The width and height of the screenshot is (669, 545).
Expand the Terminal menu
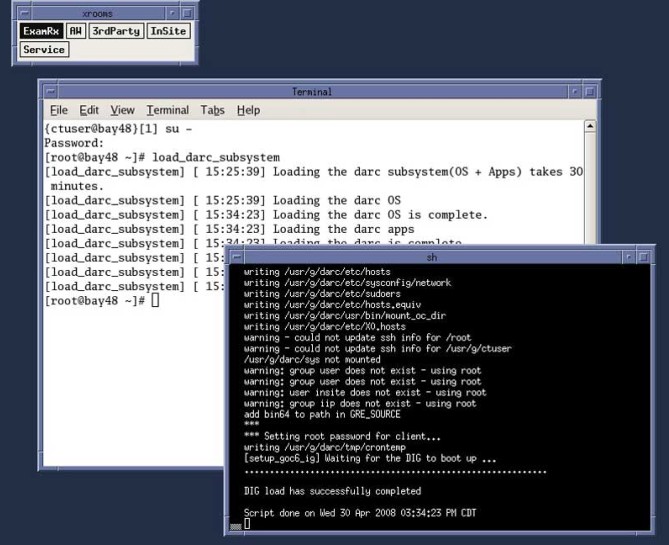(x=167, y=110)
